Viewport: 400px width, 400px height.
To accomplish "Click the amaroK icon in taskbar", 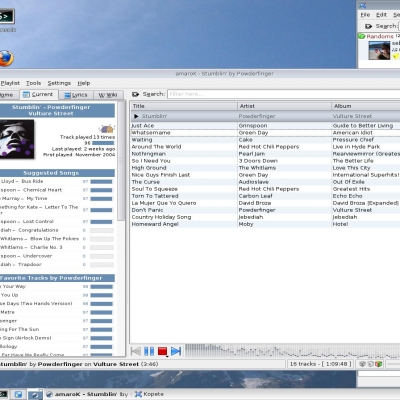I will pos(49,394).
